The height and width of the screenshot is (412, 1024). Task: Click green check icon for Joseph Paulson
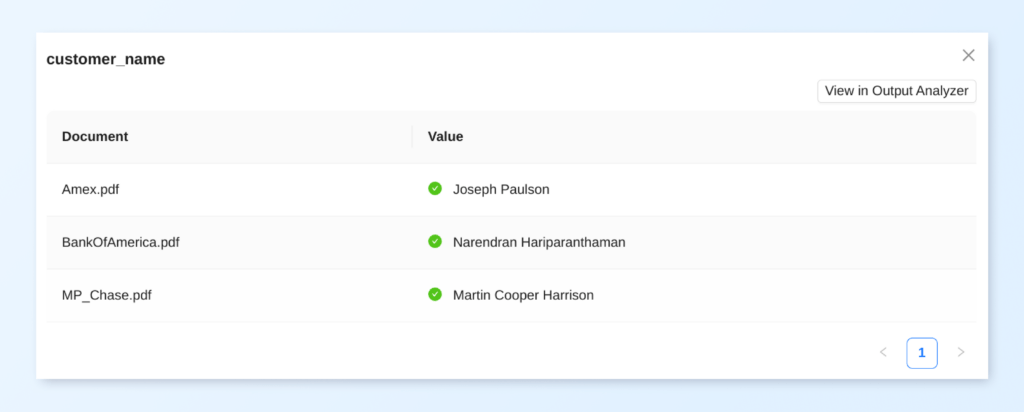435,188
